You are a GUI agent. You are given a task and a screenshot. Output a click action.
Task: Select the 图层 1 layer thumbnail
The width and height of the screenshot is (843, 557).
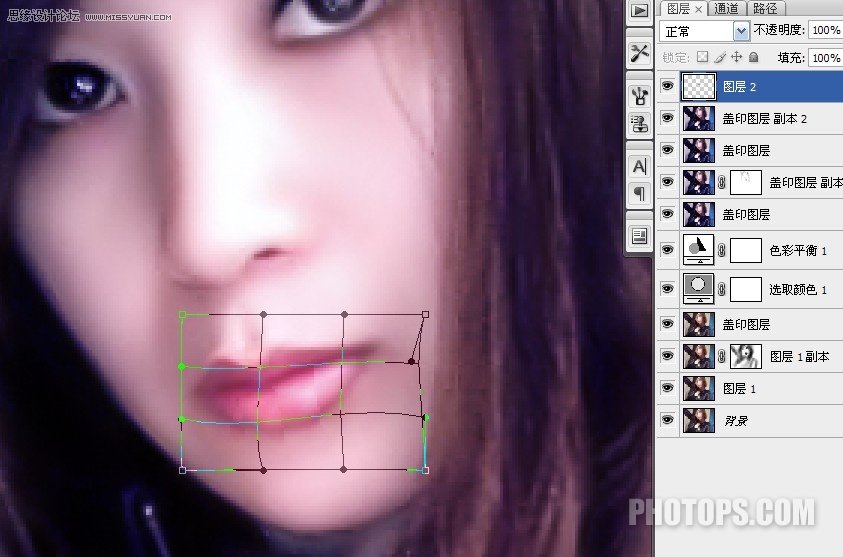coord(699,388)
